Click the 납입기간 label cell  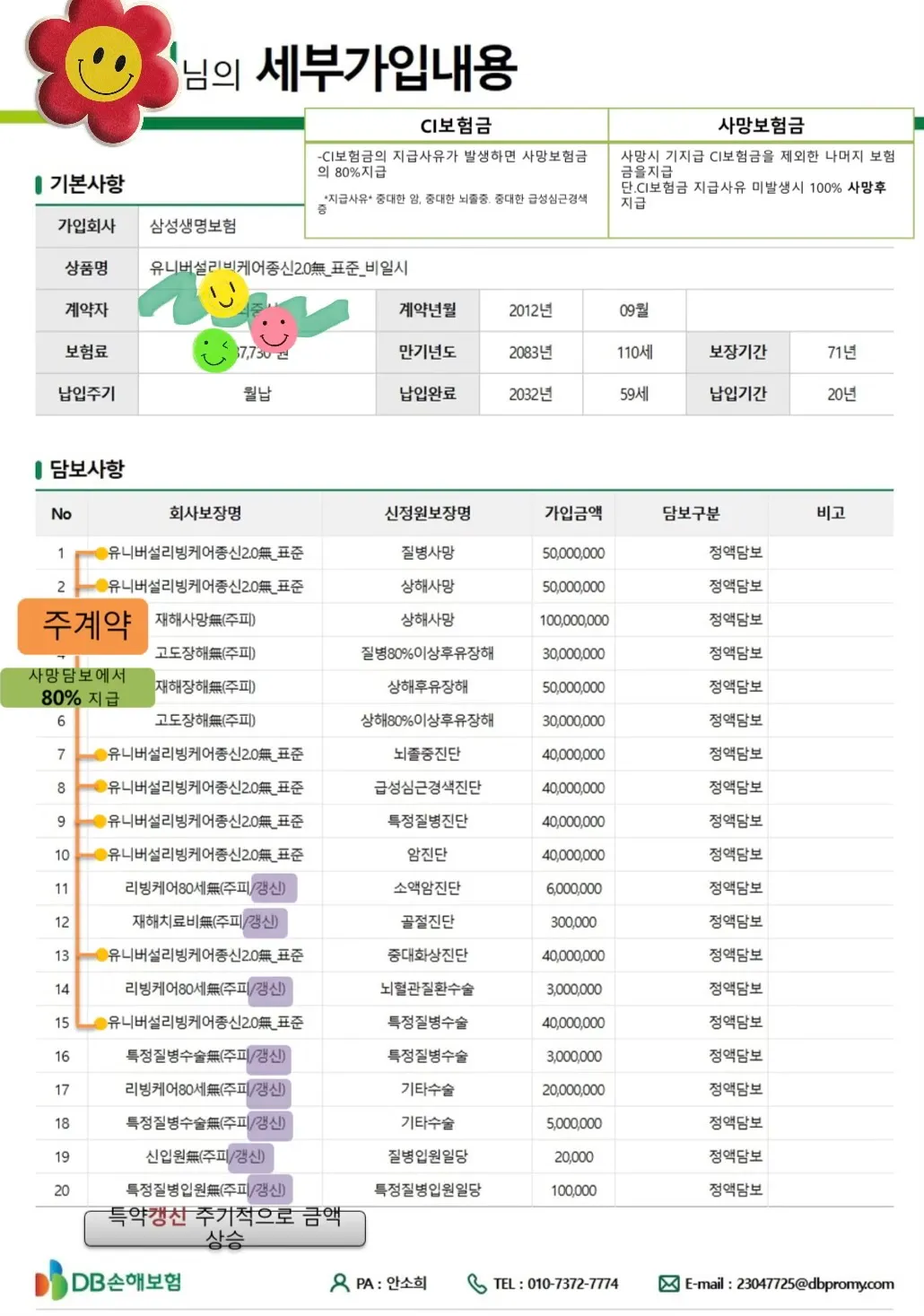738,394
